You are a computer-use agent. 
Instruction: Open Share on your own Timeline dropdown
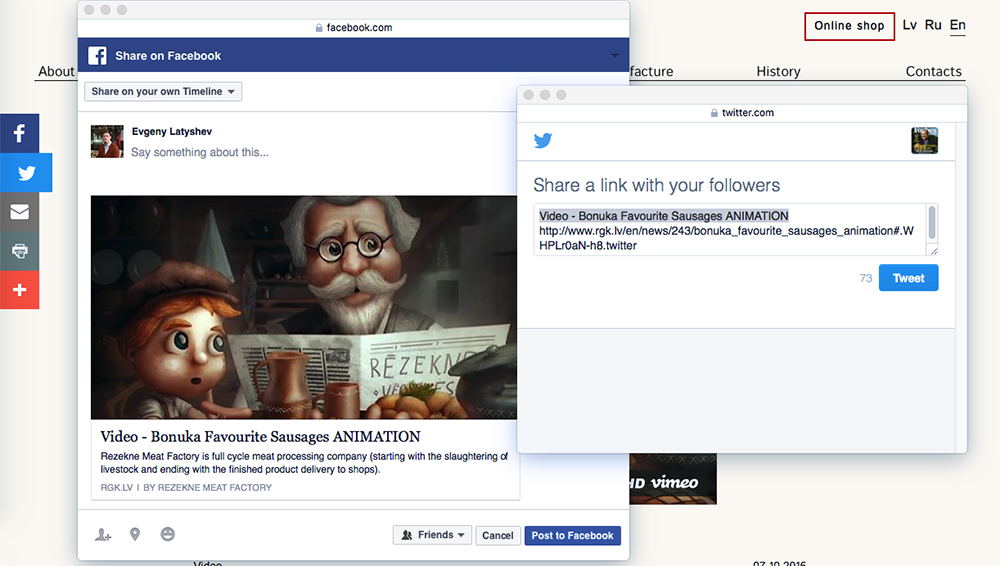(163, 91)
